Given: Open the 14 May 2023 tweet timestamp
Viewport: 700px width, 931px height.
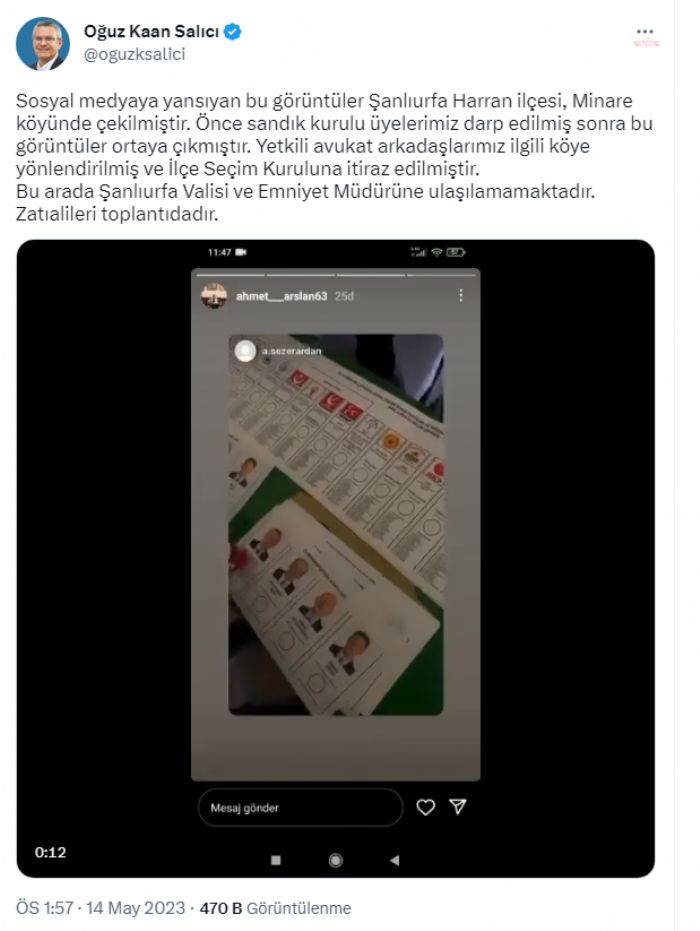Looking at the screenshot, I should point(136,908).
